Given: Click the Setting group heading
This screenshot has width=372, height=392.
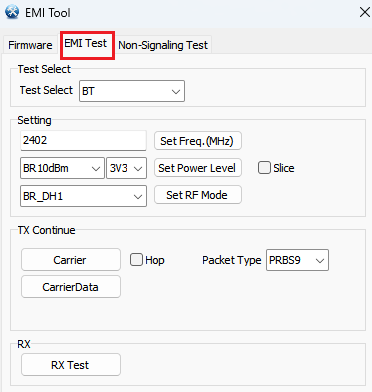Looking at the screenshot, I should 34,120.
